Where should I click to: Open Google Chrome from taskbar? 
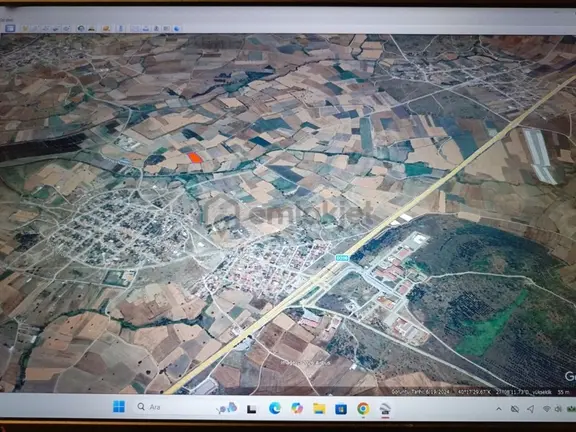[363, 408]
